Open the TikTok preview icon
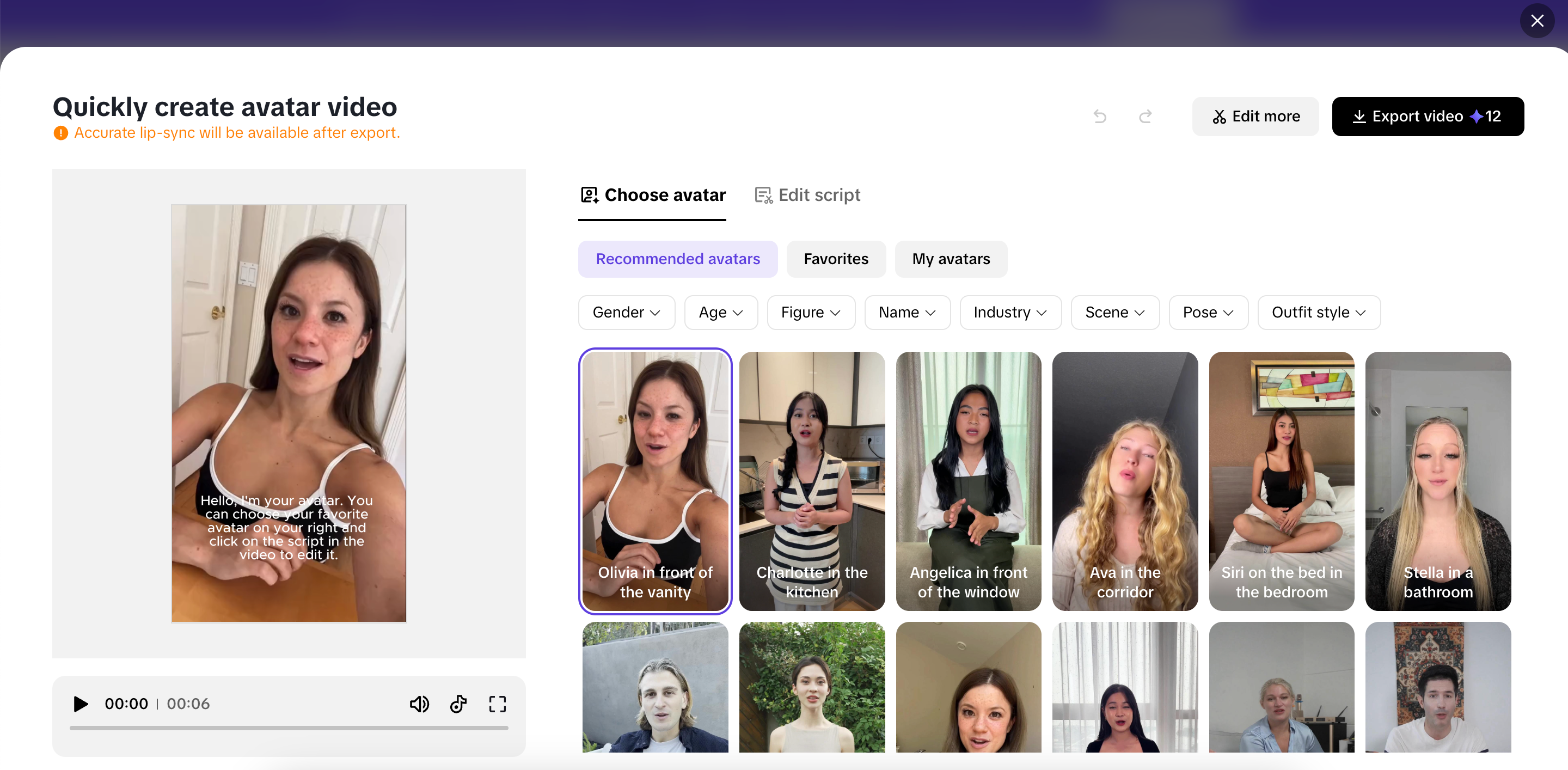This screenshot has width=1568, height=770. coord(458,704)
